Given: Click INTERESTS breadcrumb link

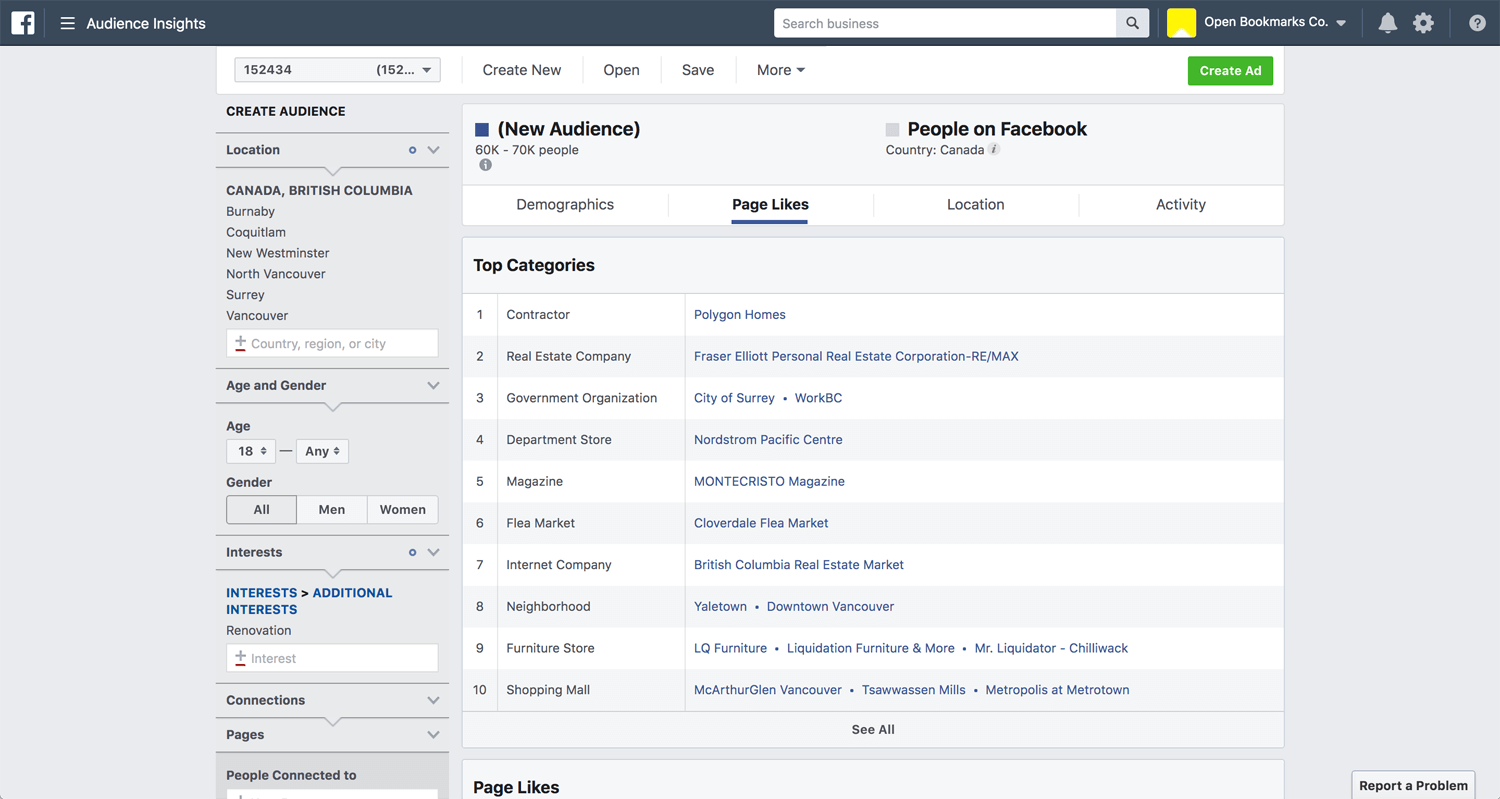Looking at the screenshot, I should pos(261,593).
